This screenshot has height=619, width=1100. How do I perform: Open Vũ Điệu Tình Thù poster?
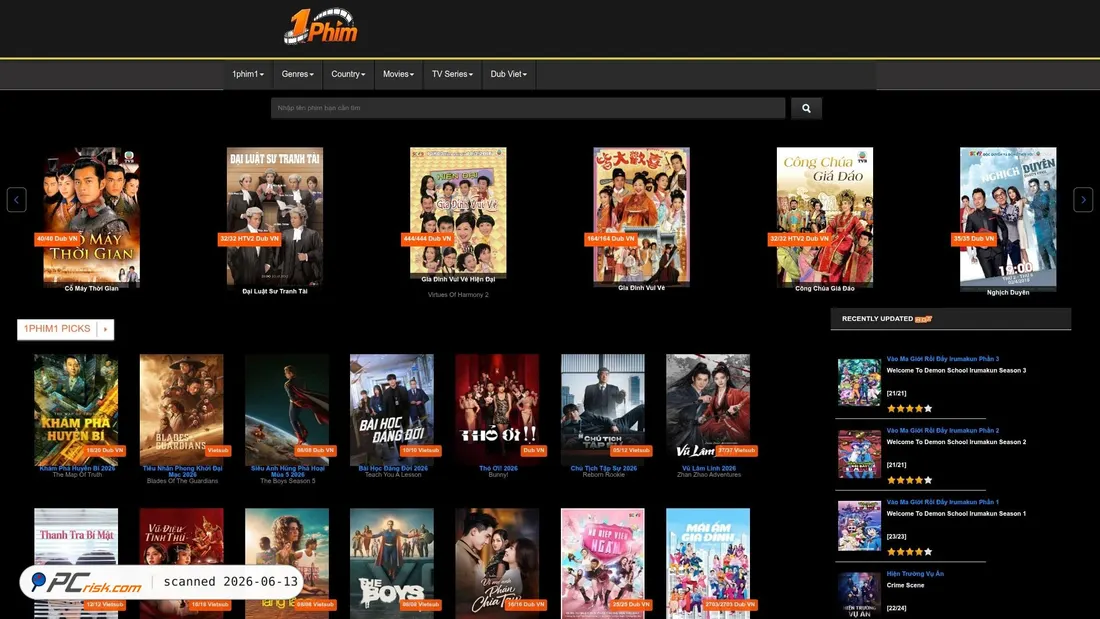pyautogui.click(x=181, y=563)
